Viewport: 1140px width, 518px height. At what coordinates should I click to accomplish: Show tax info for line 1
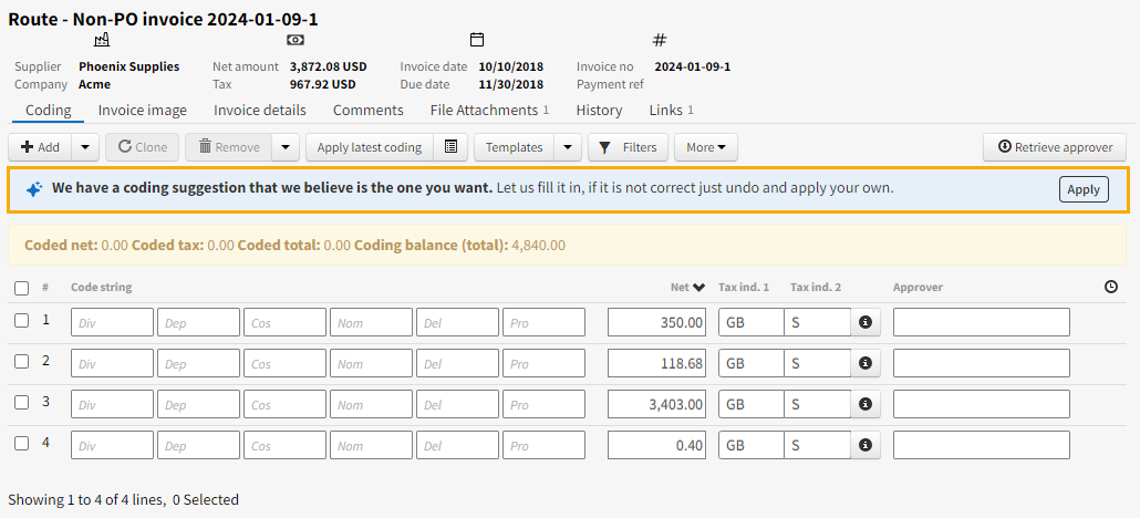(865, 322)
